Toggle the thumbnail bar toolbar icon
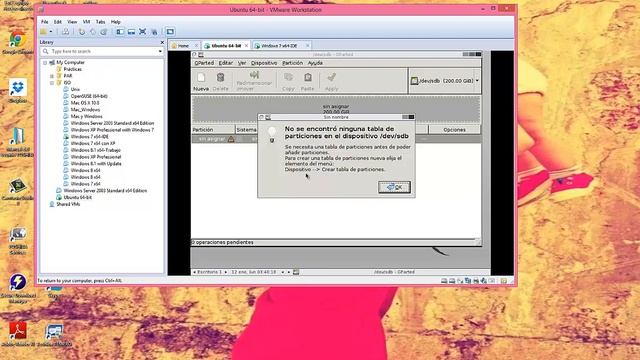This screenshot has width=640, height=360. [131, 32]
